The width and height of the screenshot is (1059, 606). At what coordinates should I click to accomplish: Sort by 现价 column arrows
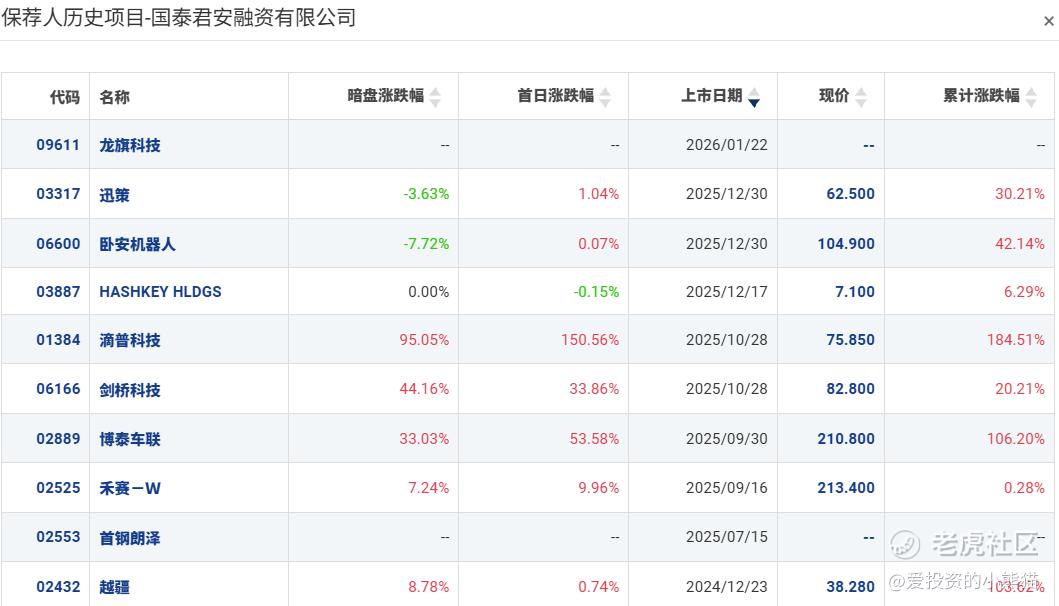[860, 97]
